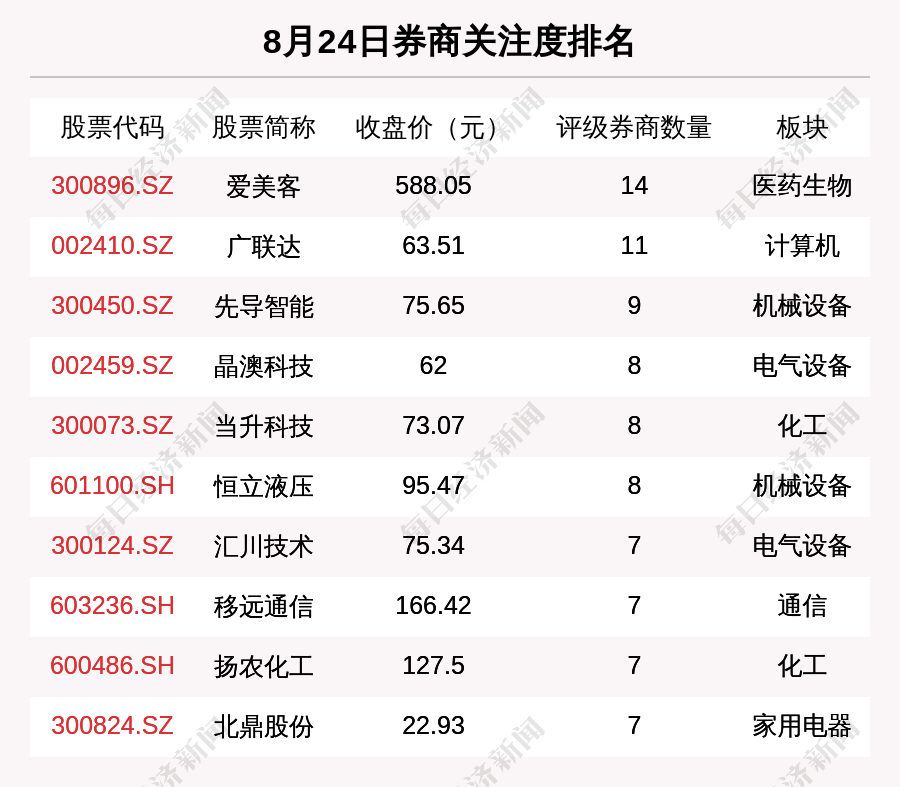Viewport: 900px width, 787px height.
Task: Select the 股票代码 column header
Action: pos(112,127)
